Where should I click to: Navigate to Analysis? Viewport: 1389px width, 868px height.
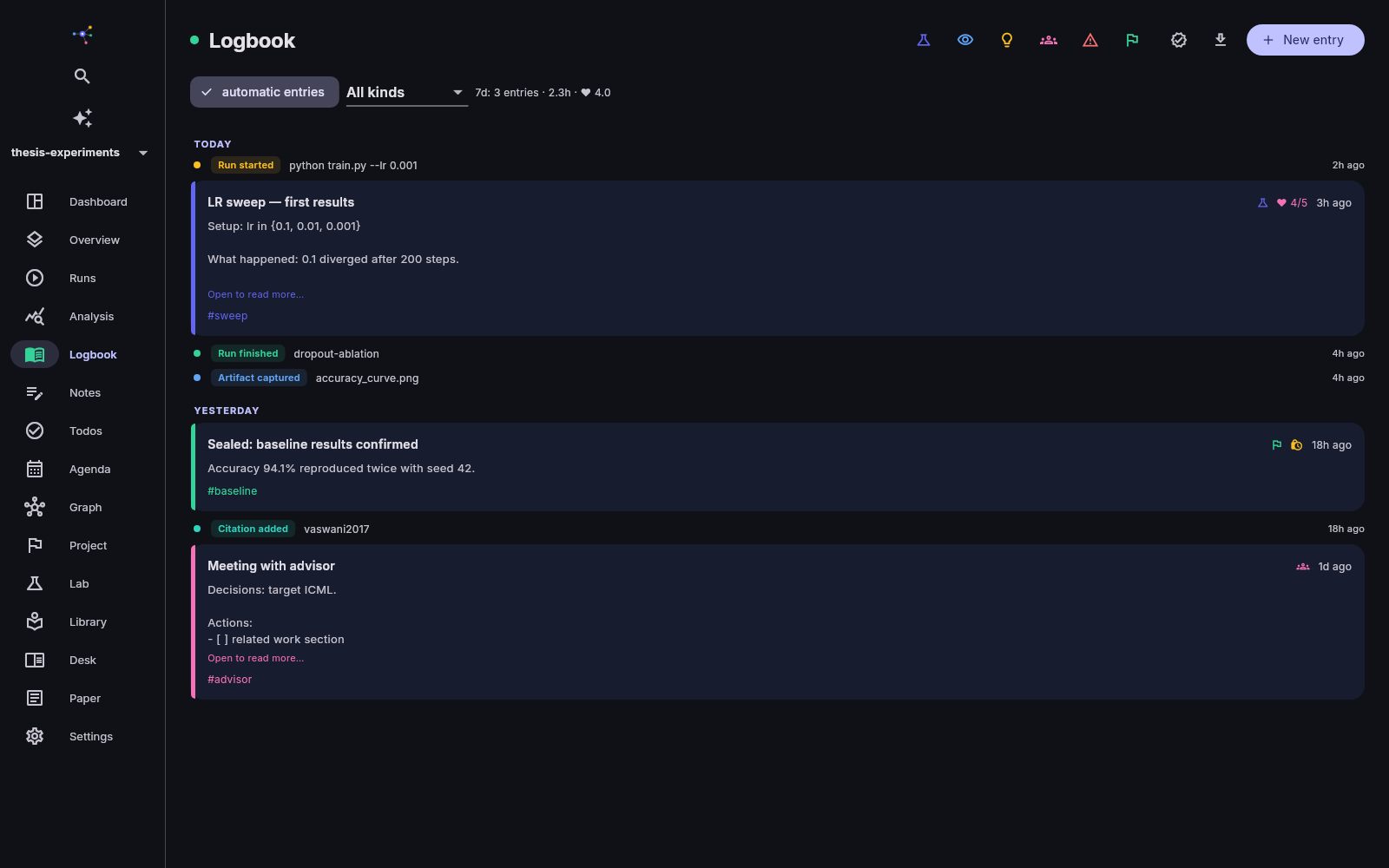click(82, 316)
